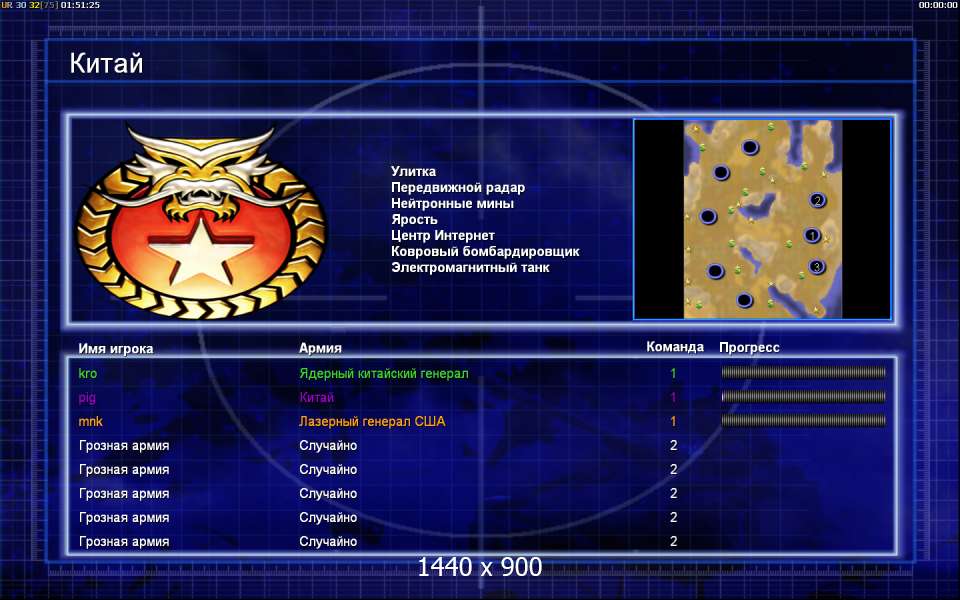Click the topmost empty start position on minimap
Image resolution: width=960 pixels, height=600 pixels.
pyautogui.click(x=750, y=147)
